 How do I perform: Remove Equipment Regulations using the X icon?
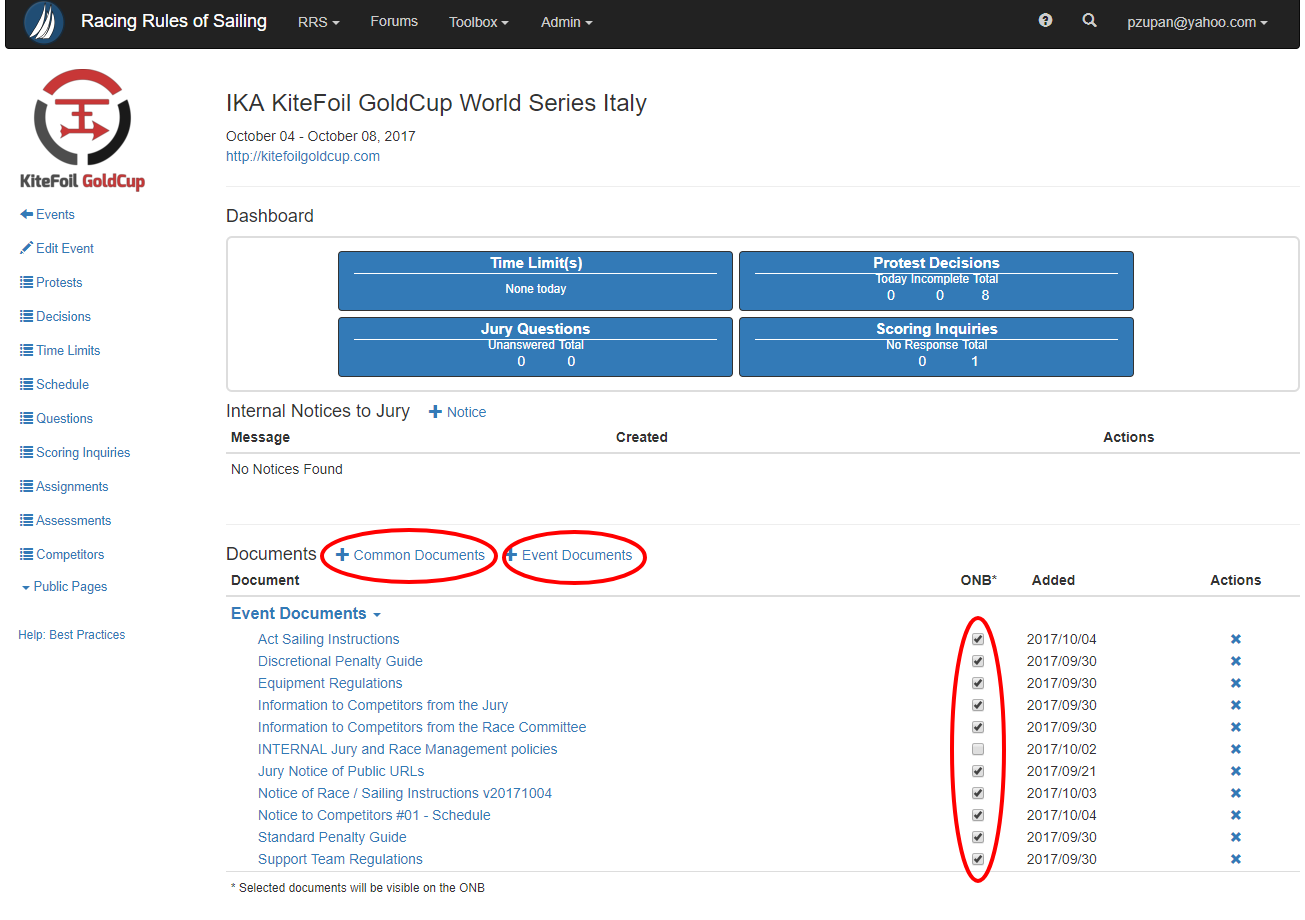(x=1235, y=683)
